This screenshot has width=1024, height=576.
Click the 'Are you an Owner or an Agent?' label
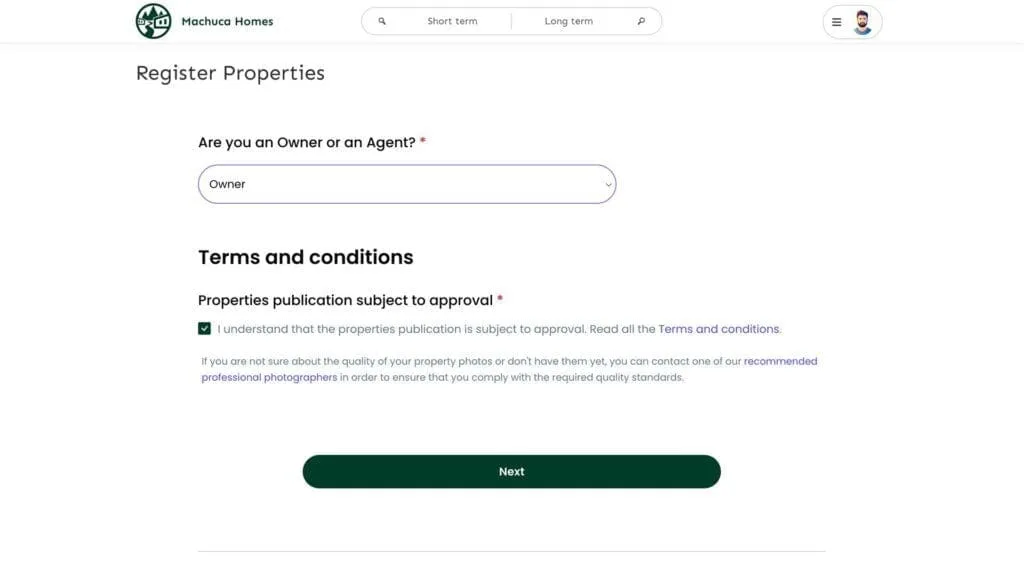click(307, 142)
